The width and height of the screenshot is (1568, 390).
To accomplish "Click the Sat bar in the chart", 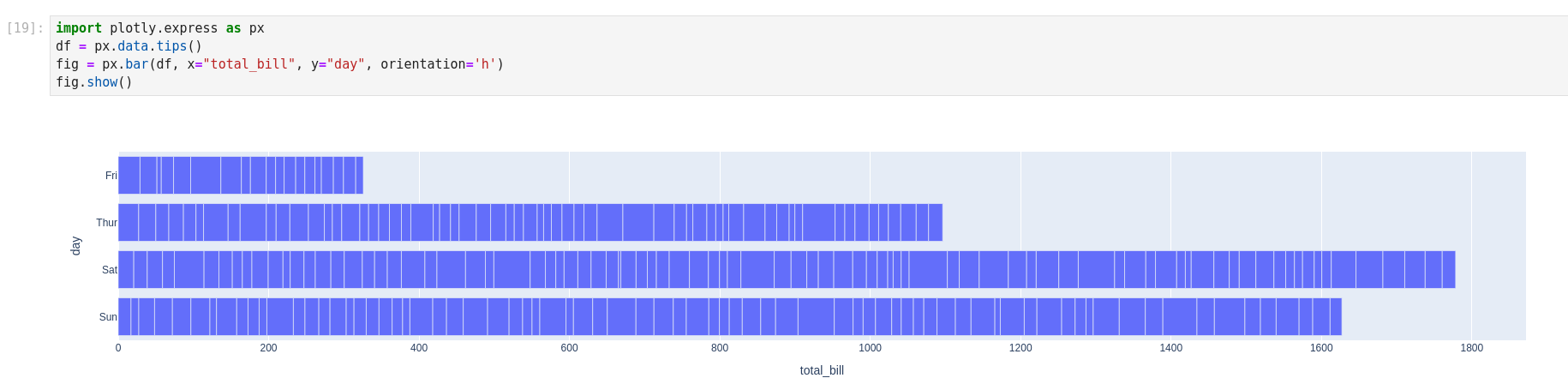I will 786,270.
